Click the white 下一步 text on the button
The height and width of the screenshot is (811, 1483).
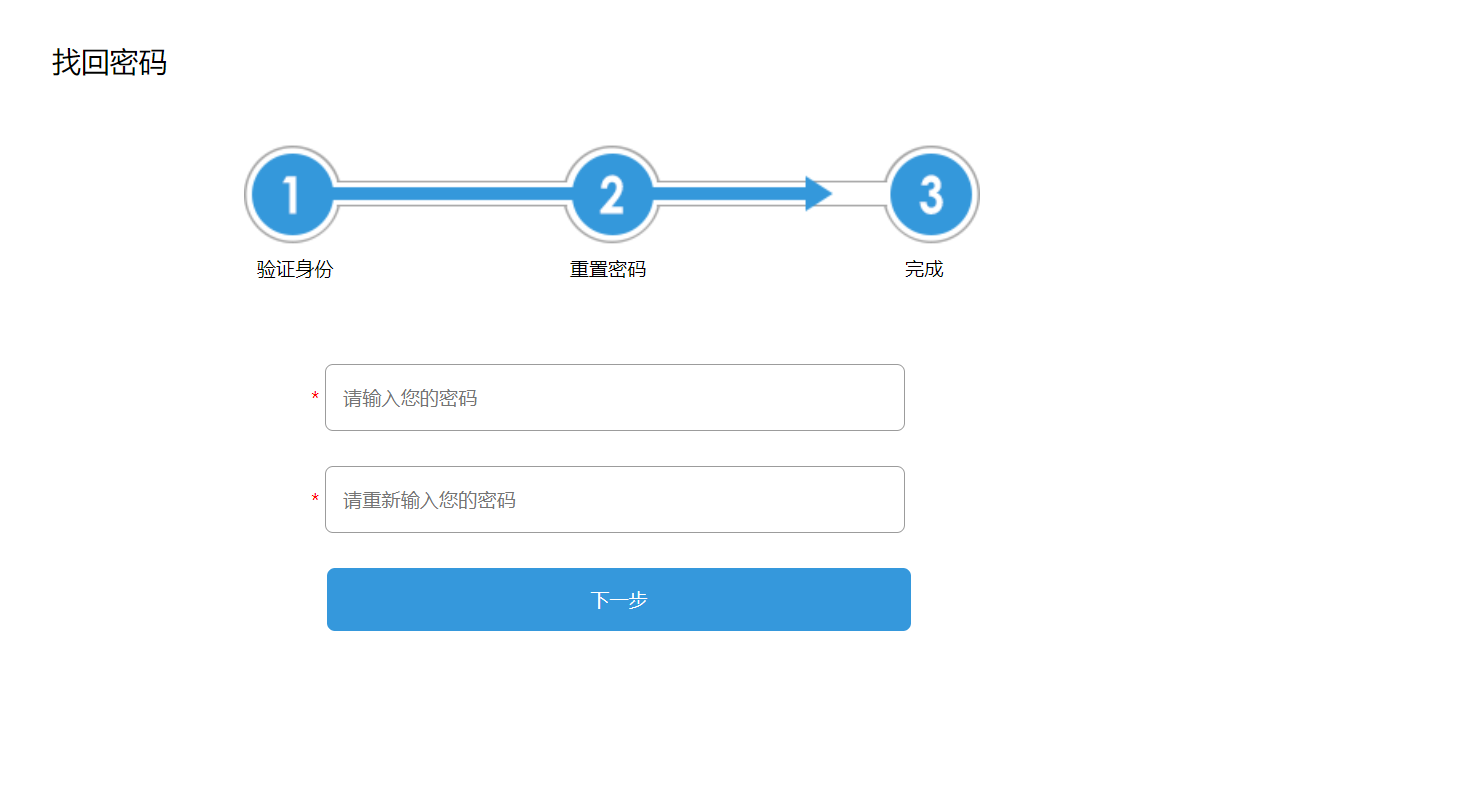point(619,600)
